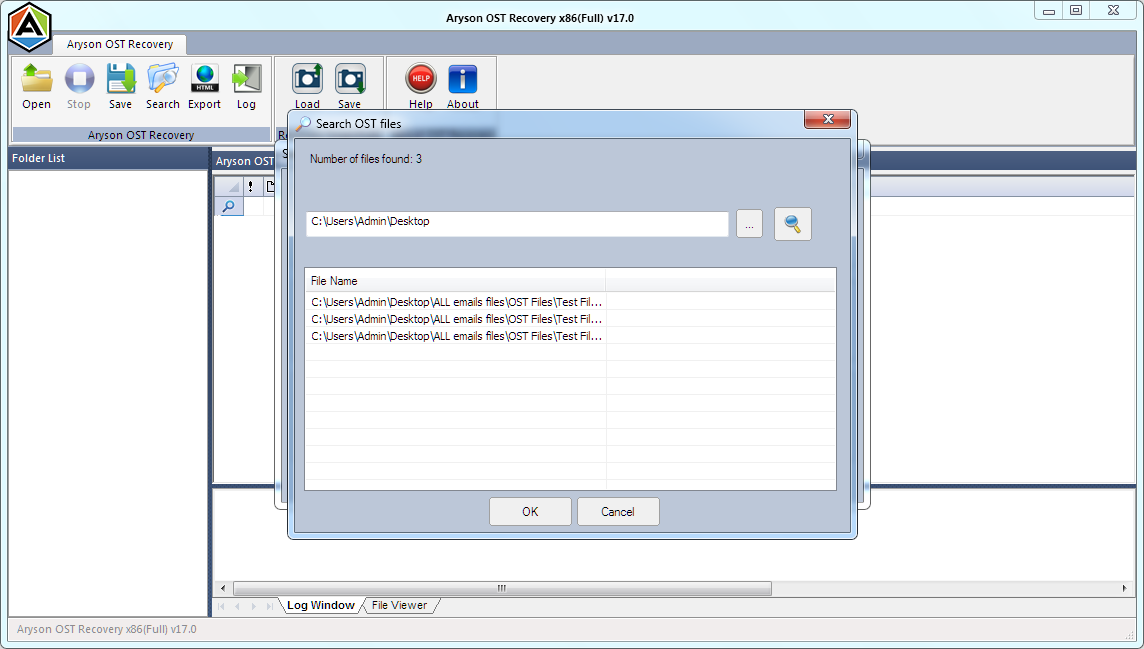Click the Folder List panel header
Viewport: 1144px width, 649px height.
coord(108,158)
